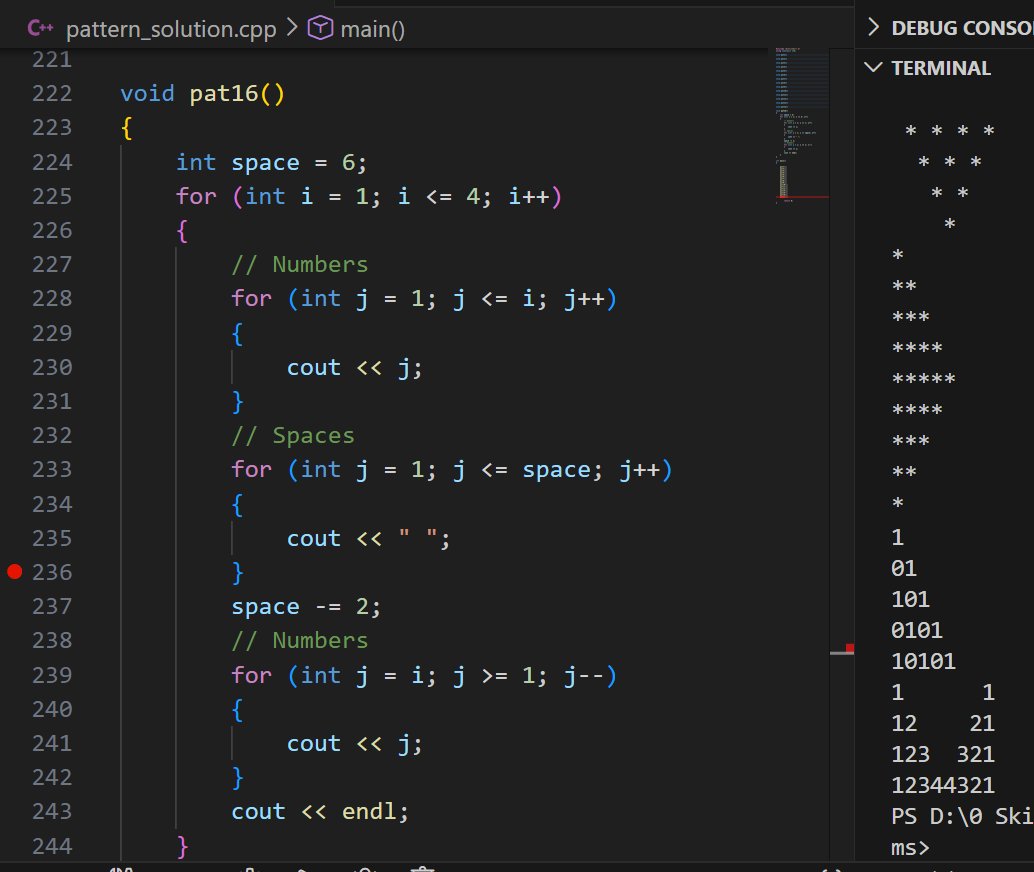Viewport: 1034px width, 872px height.
Task: Click 'cout << endl;' on line 243
Action: [320, 811]
